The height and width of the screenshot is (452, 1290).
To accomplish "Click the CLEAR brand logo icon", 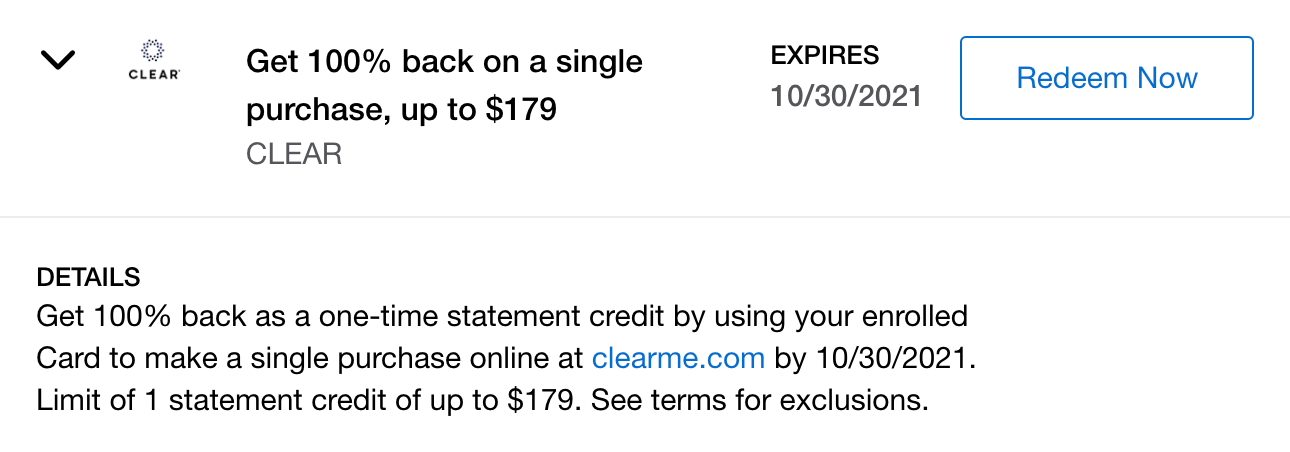I will [x=155, y=60].
